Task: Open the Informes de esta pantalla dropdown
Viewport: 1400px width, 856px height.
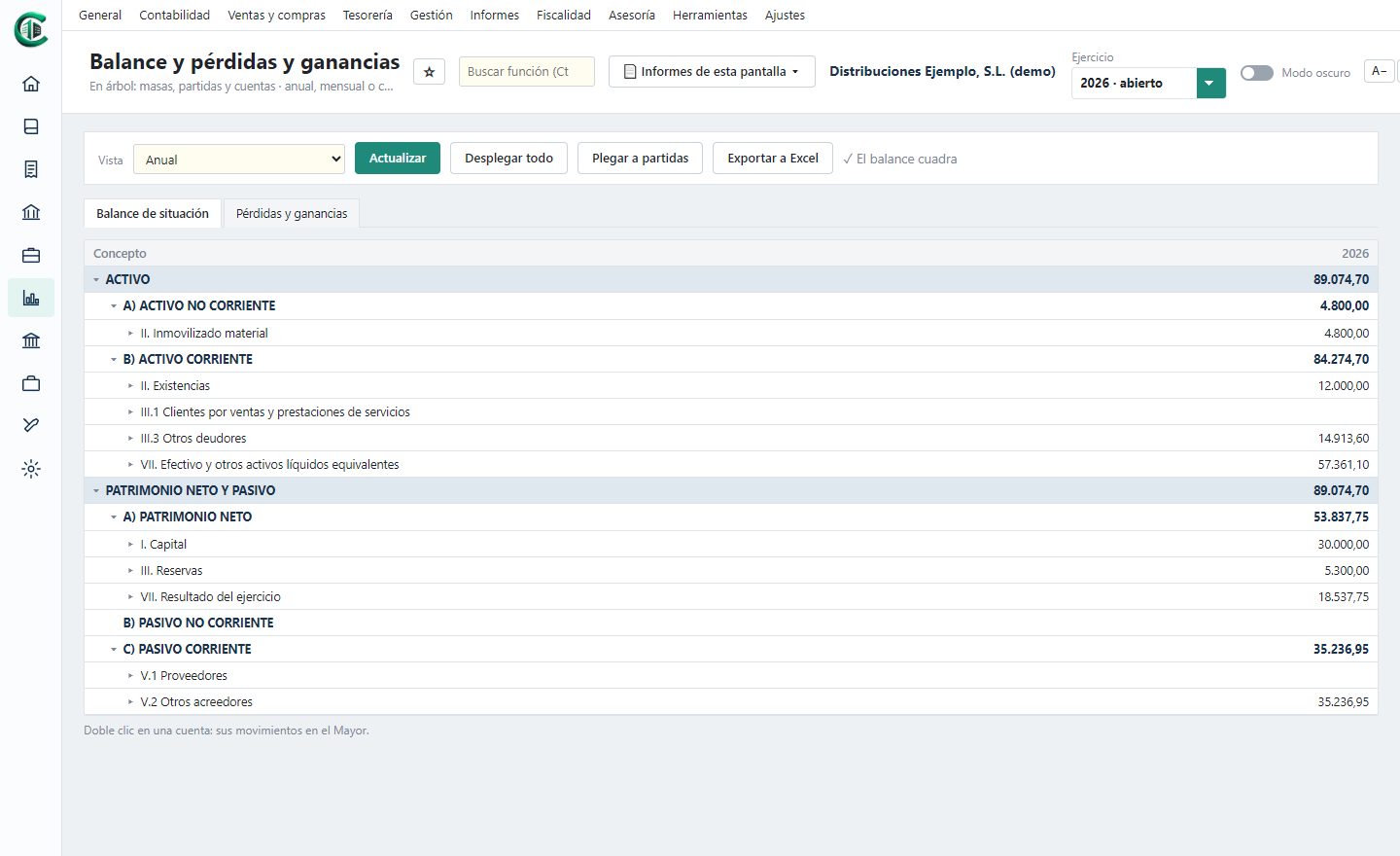Action: (x=712, y=72)
